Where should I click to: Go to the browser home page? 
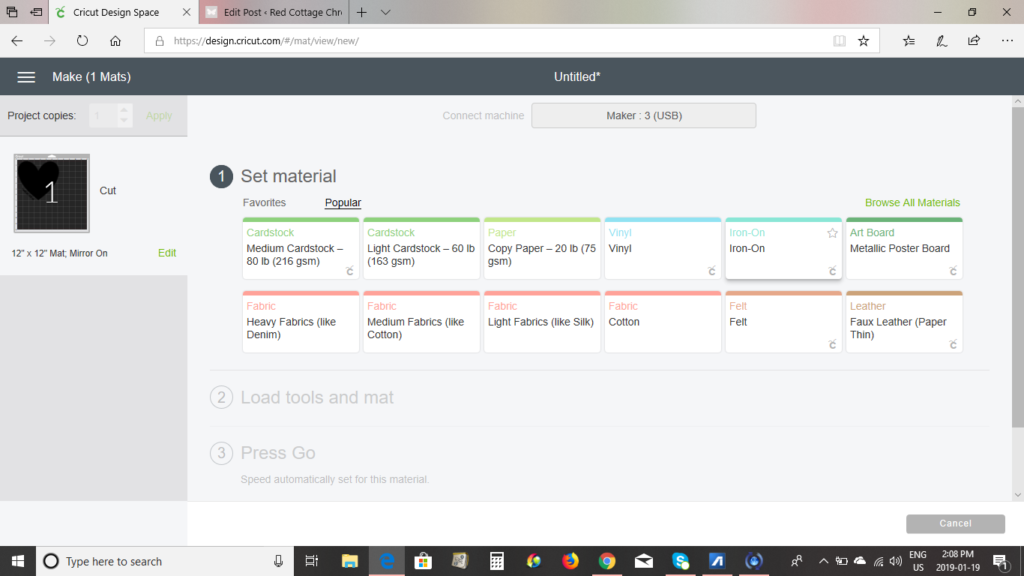pyautogui.click(x=116, y=40)
